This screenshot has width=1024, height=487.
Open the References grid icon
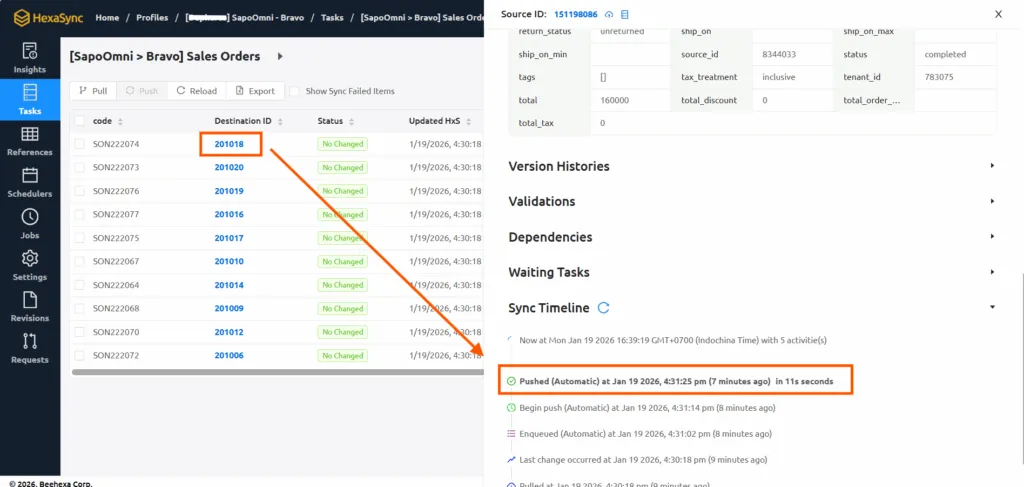click(29, 134)
